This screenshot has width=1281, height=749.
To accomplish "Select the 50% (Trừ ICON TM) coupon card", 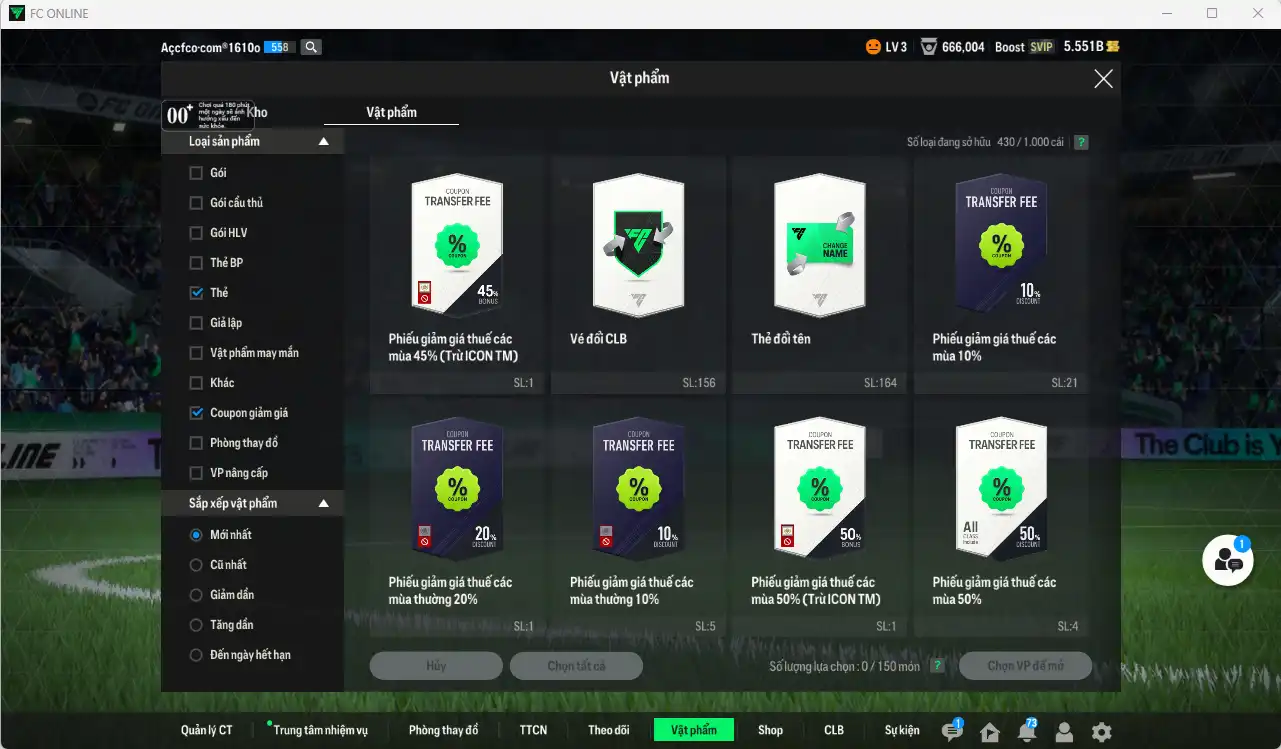I will point(820,518).
